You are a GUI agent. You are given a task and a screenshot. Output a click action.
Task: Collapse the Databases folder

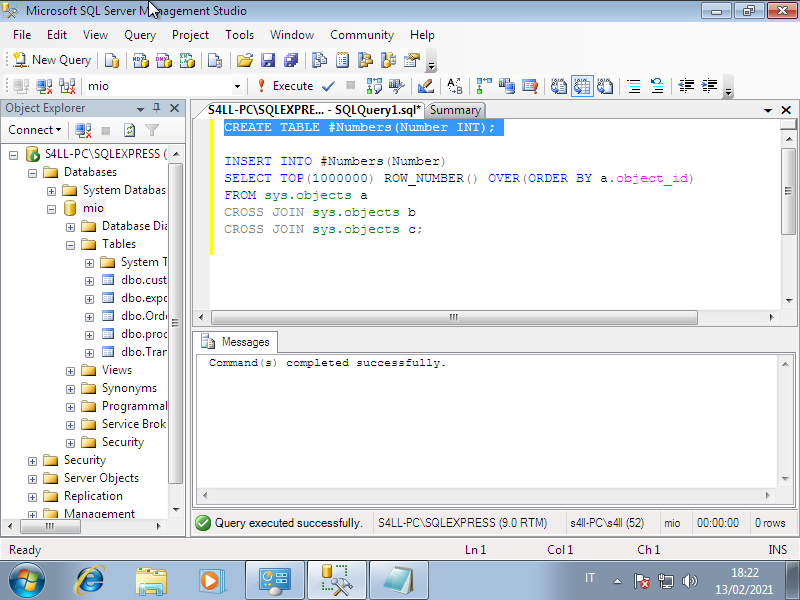point(33,173)
